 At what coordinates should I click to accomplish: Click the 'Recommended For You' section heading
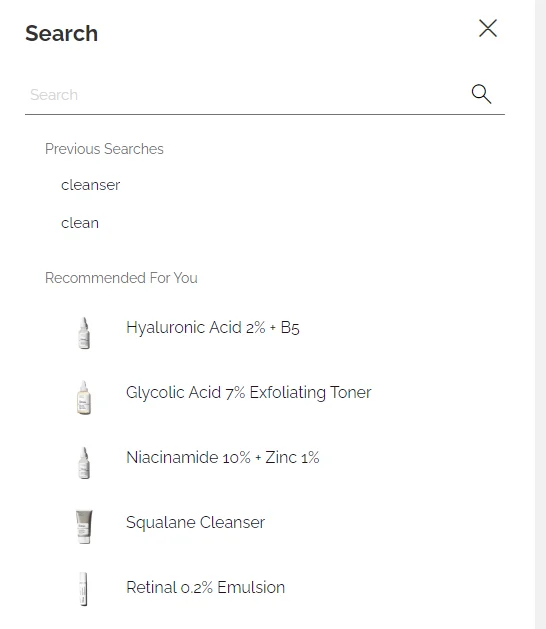pyautogui.click(x=121, y=278)
